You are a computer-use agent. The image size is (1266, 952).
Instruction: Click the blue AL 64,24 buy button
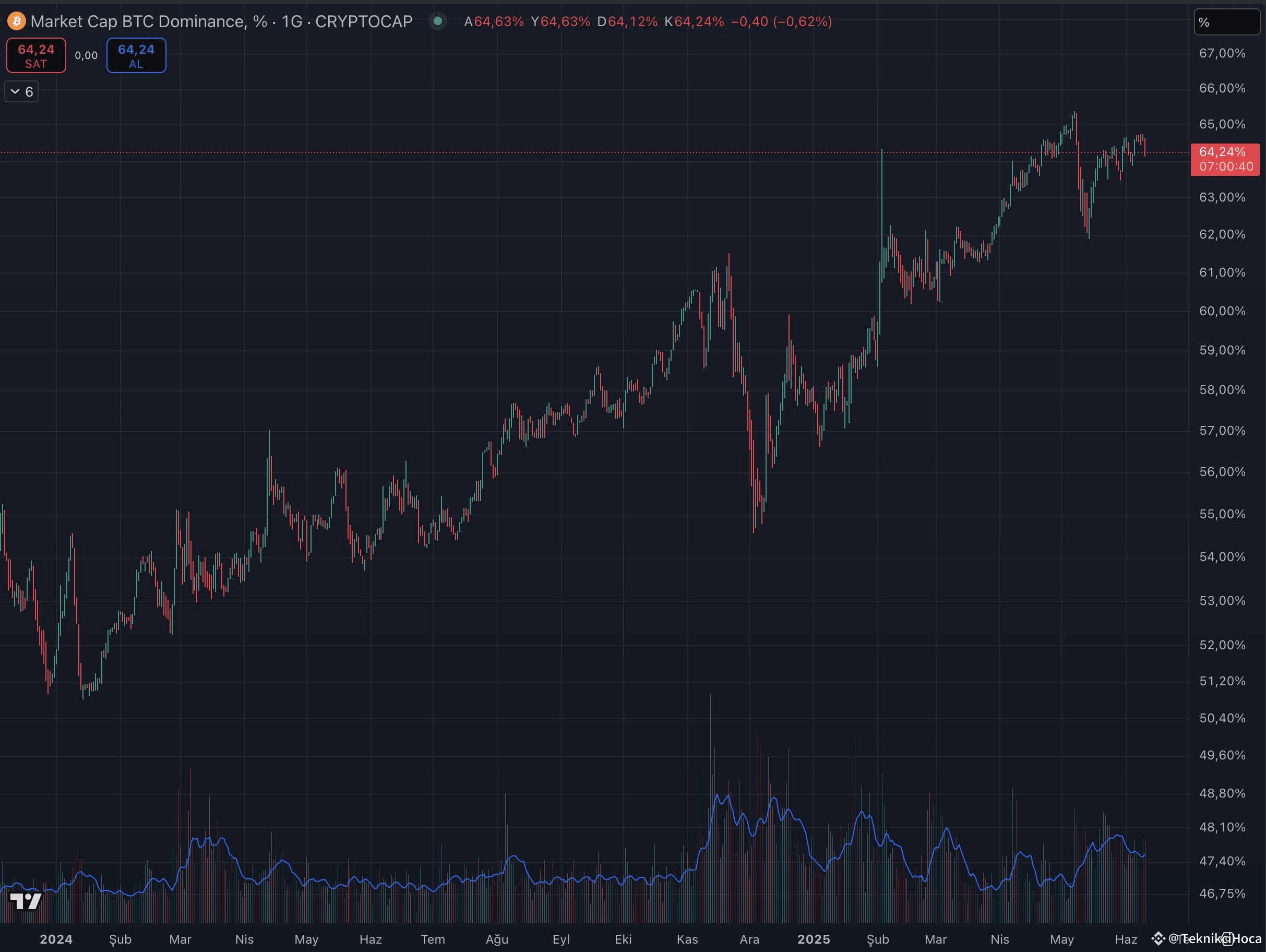pyautogui.click(x=136, y=55)
